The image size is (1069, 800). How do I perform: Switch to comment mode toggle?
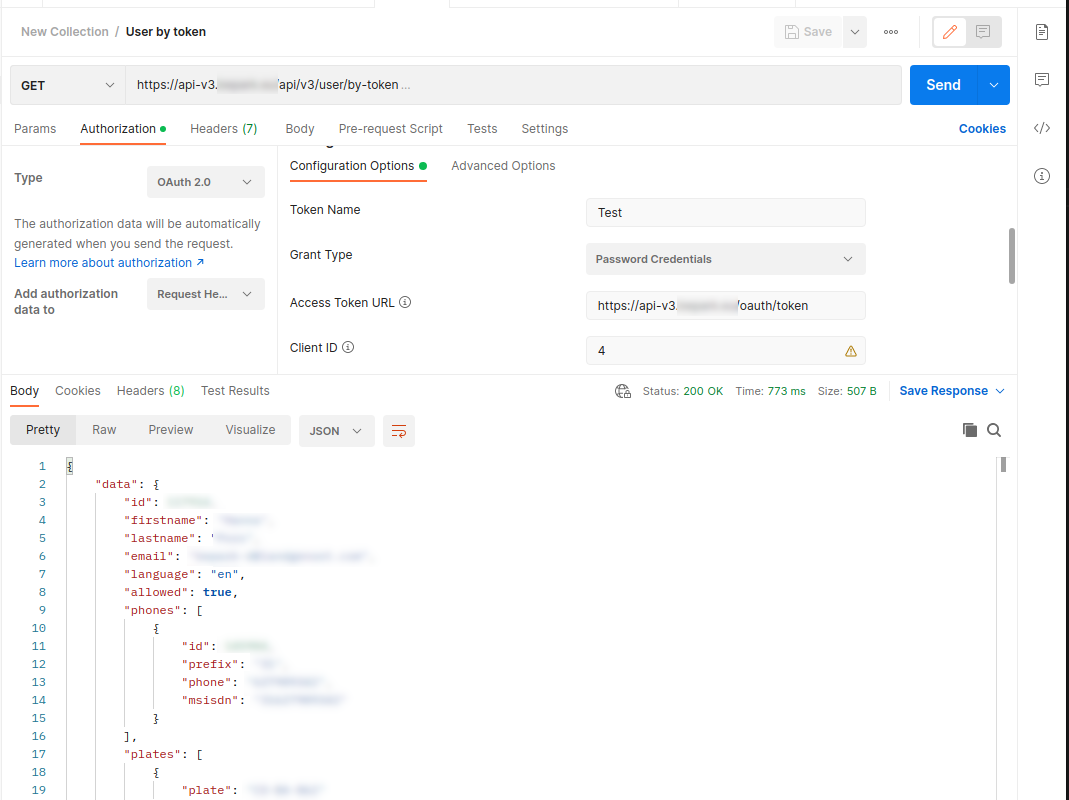(x=983, y=32)
